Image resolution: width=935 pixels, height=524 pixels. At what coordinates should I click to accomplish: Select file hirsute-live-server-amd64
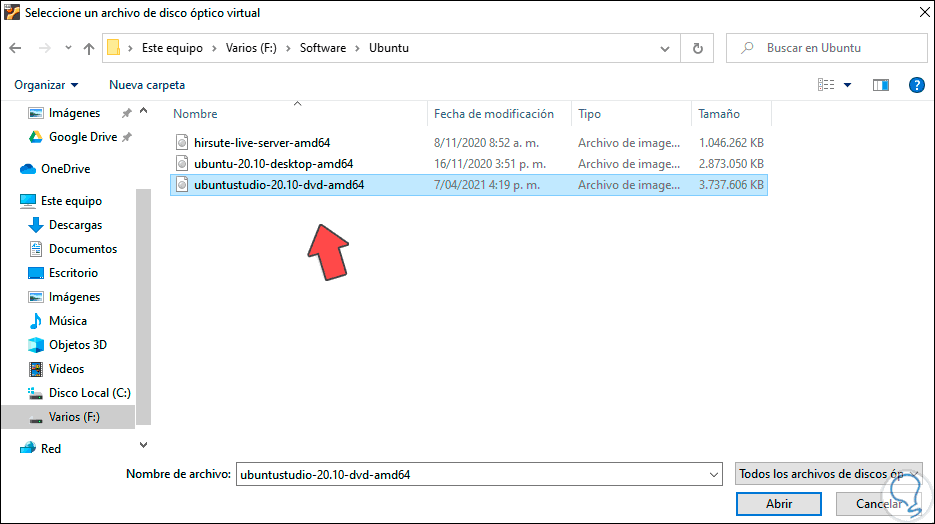click(262, 143)
